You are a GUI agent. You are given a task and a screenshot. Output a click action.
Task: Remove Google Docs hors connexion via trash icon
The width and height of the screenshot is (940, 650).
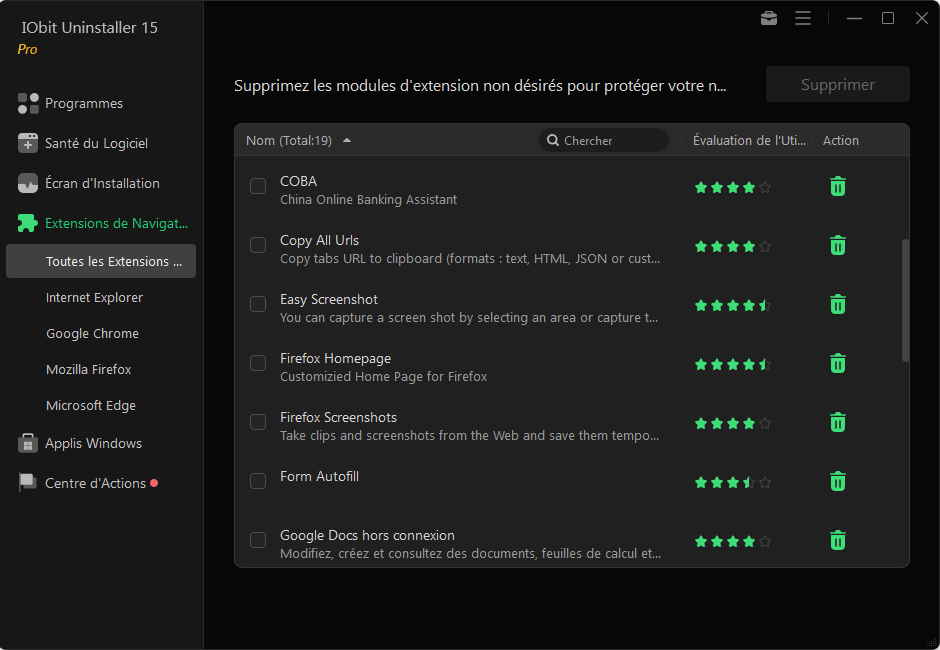click(x=838, y=541)
